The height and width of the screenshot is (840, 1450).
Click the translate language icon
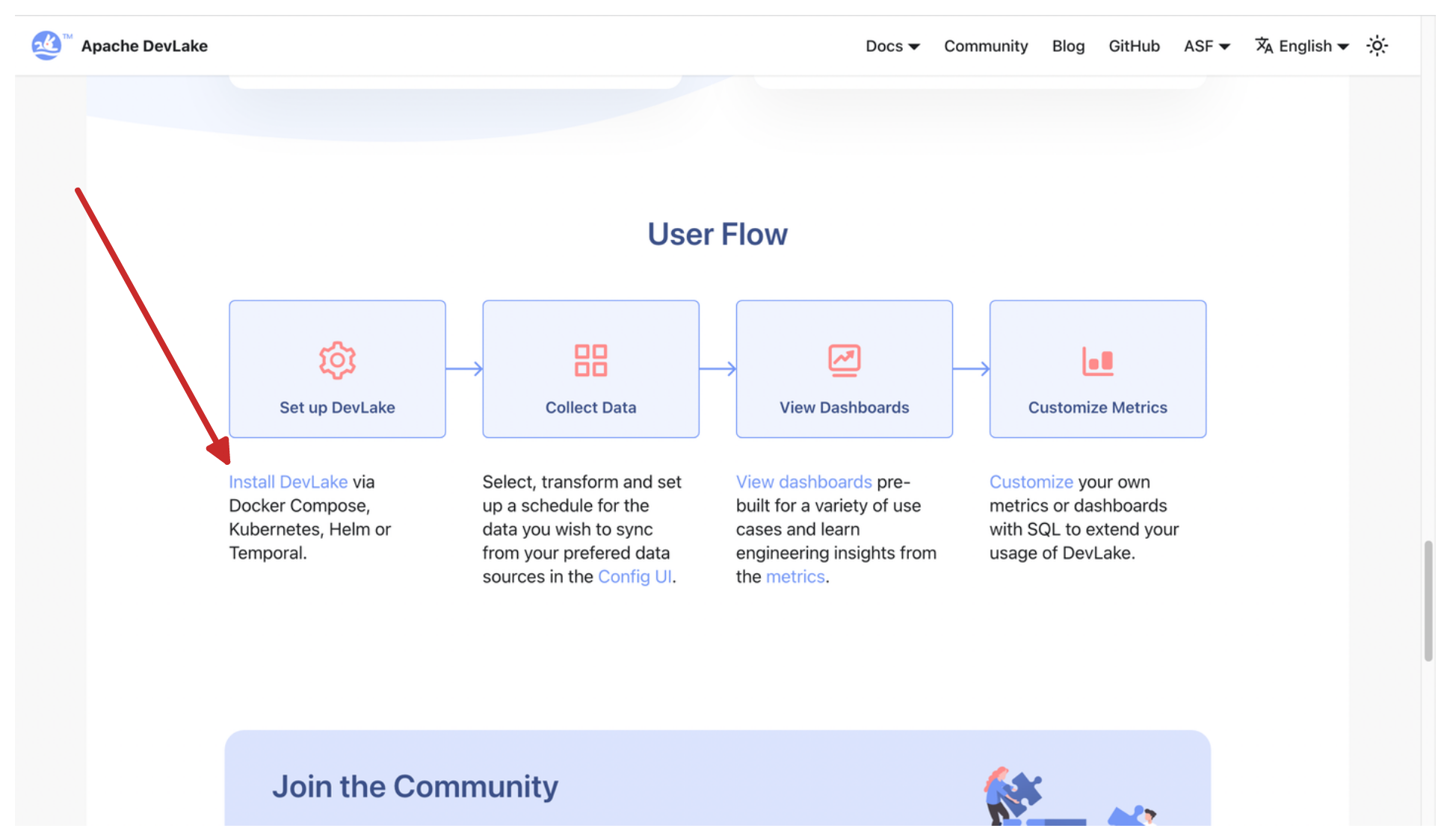(x=1263, y=46)
